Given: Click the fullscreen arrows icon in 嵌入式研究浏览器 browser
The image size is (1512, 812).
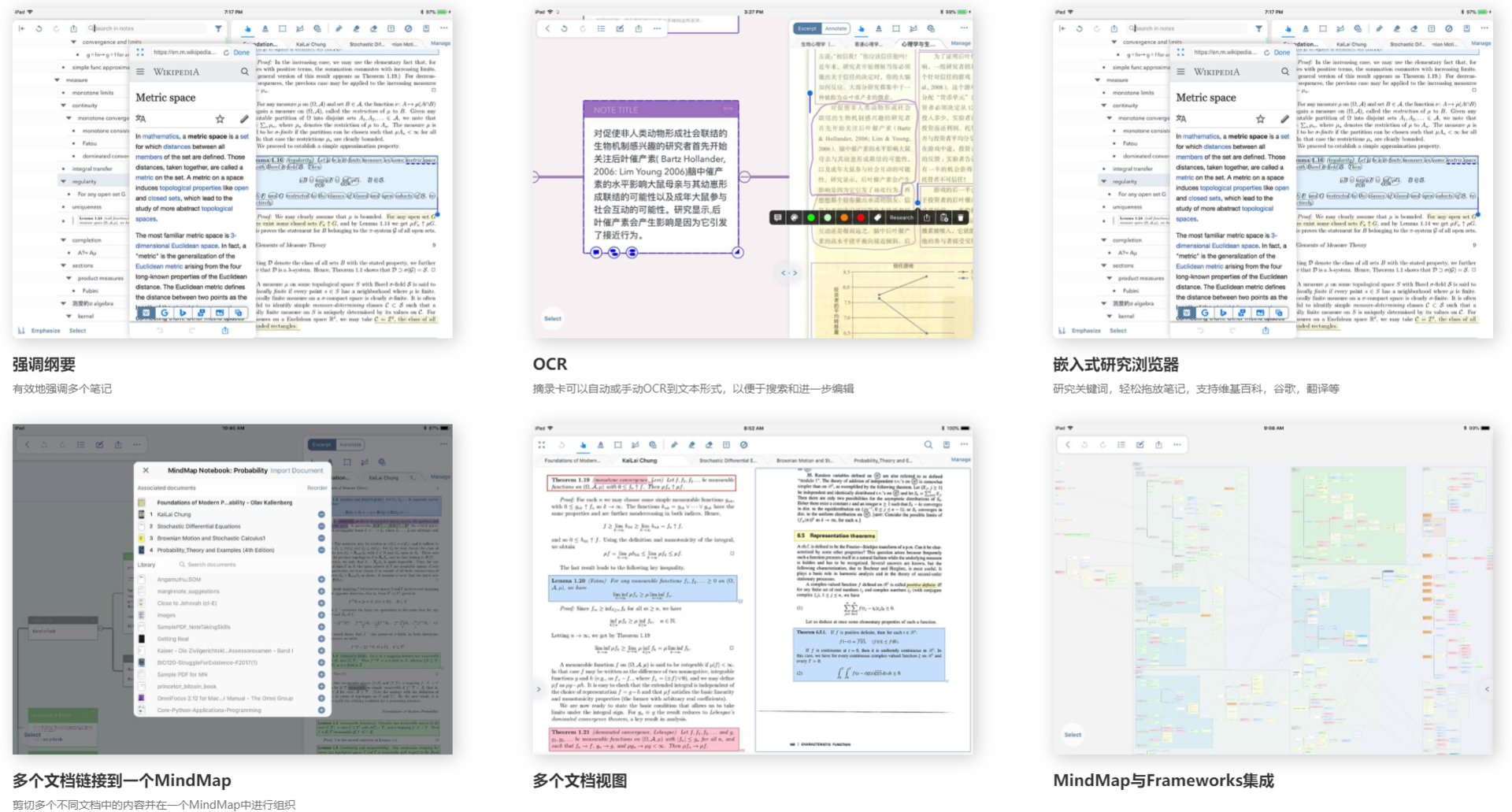Looking at the screenshot, I should click(x=1180, y=52).
